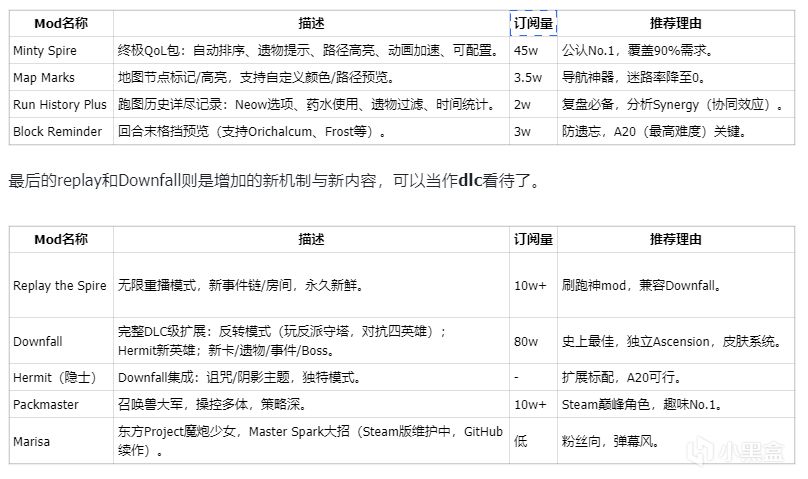
Task: Click the '完整DLC级扩展：反转模式' description
Action: [x=311, y=341]
